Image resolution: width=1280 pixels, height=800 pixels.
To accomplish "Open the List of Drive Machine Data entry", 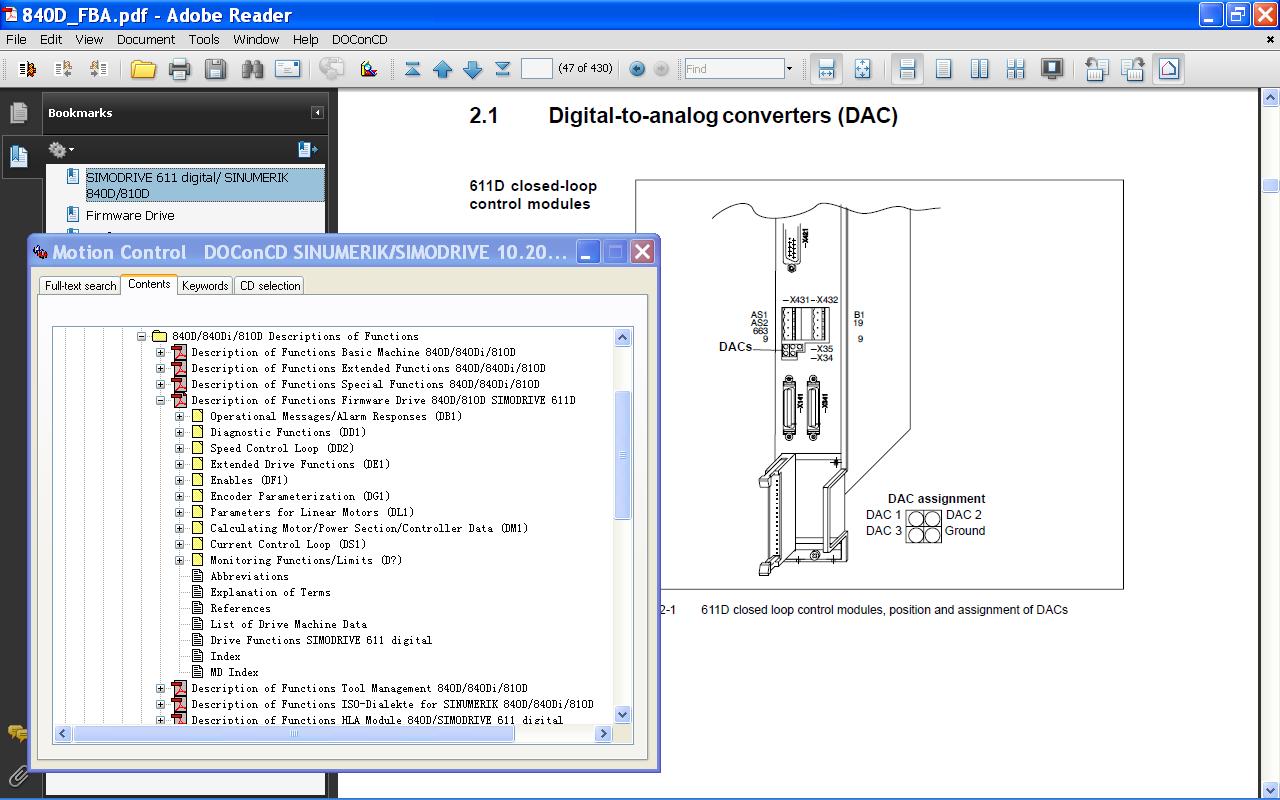I will [288, 625].
